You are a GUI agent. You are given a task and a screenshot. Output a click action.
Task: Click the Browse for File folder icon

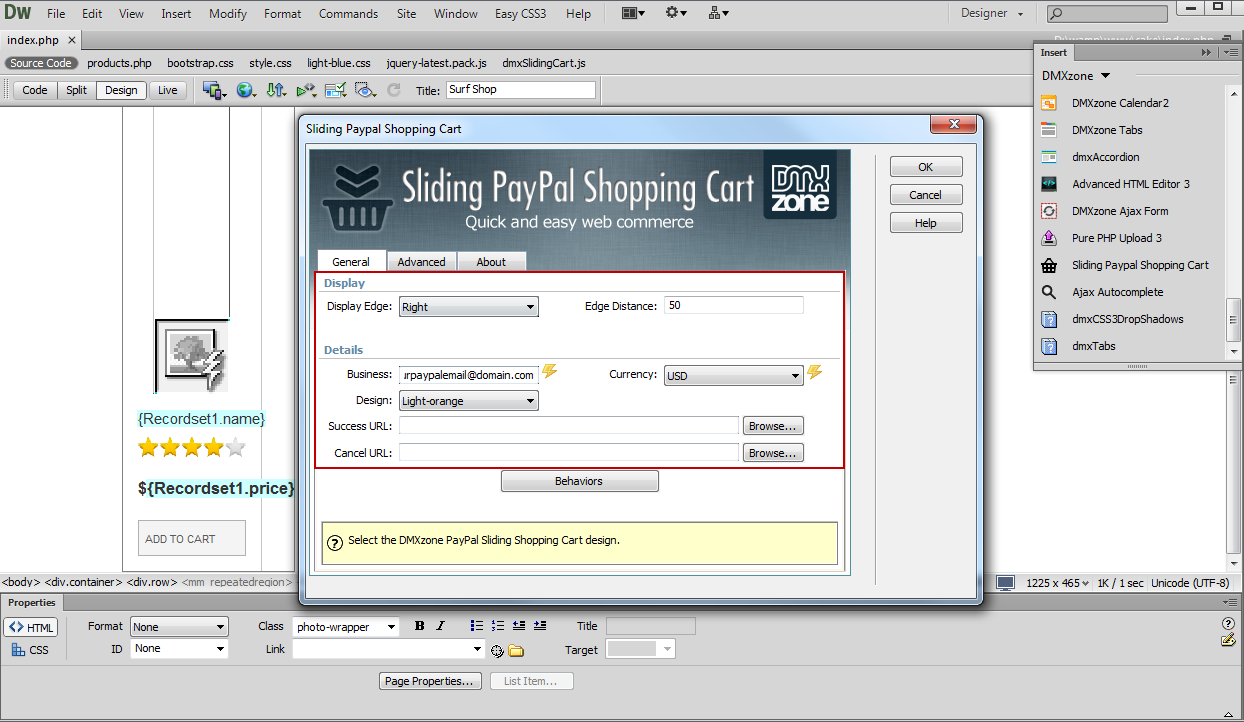pos(516,651)
